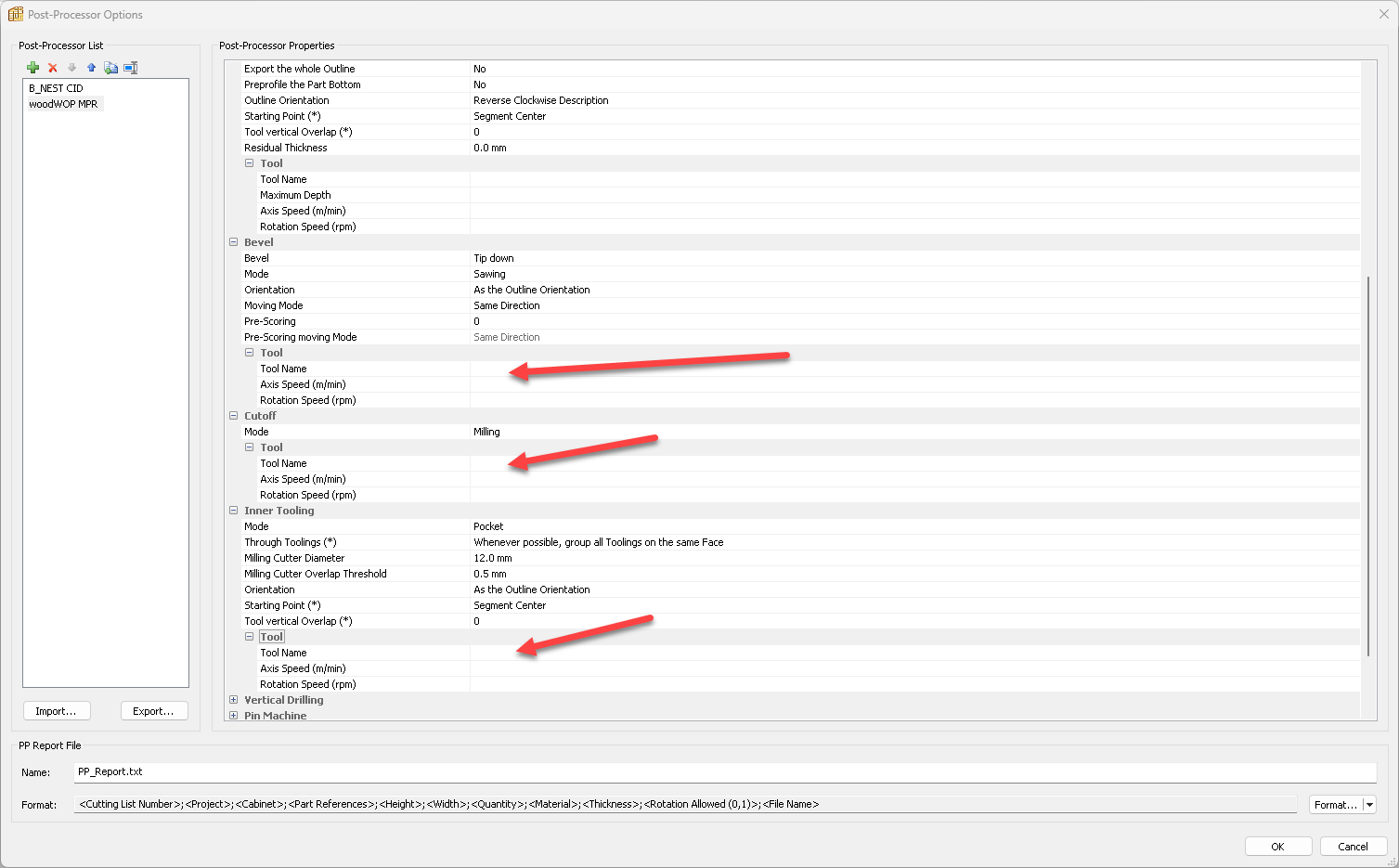Click the Pocket mode value
Image resolution: width=1399 pixels, height=868 pixels.
point(488,526)
